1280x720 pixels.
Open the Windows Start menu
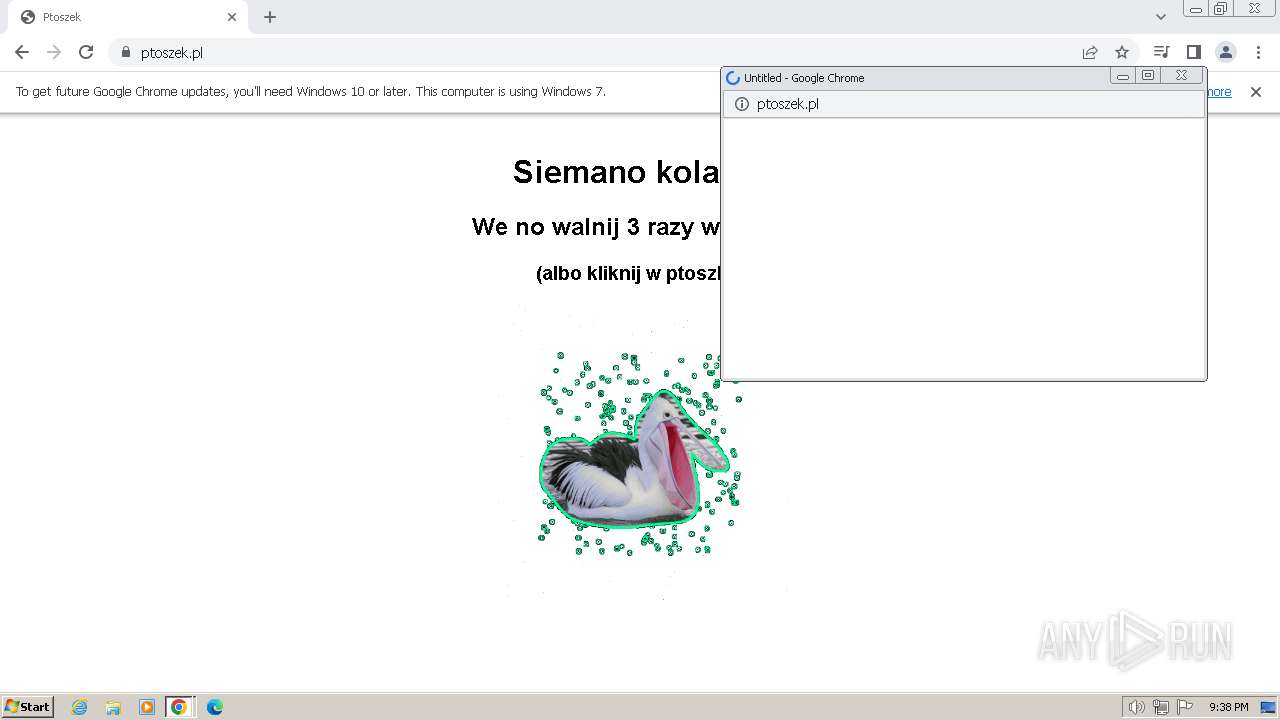(27, 707)
